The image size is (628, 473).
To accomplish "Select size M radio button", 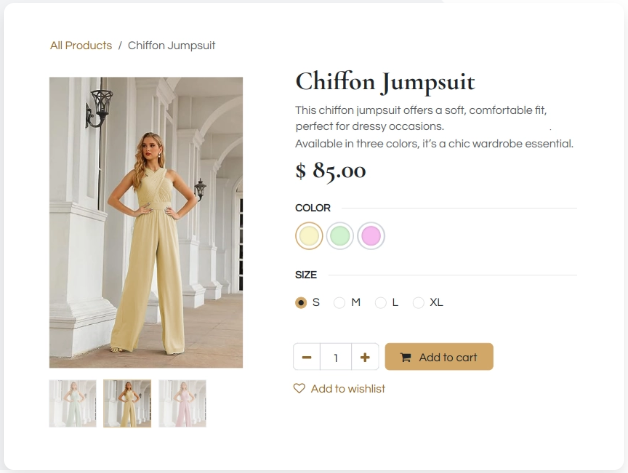I will (340, 302).
